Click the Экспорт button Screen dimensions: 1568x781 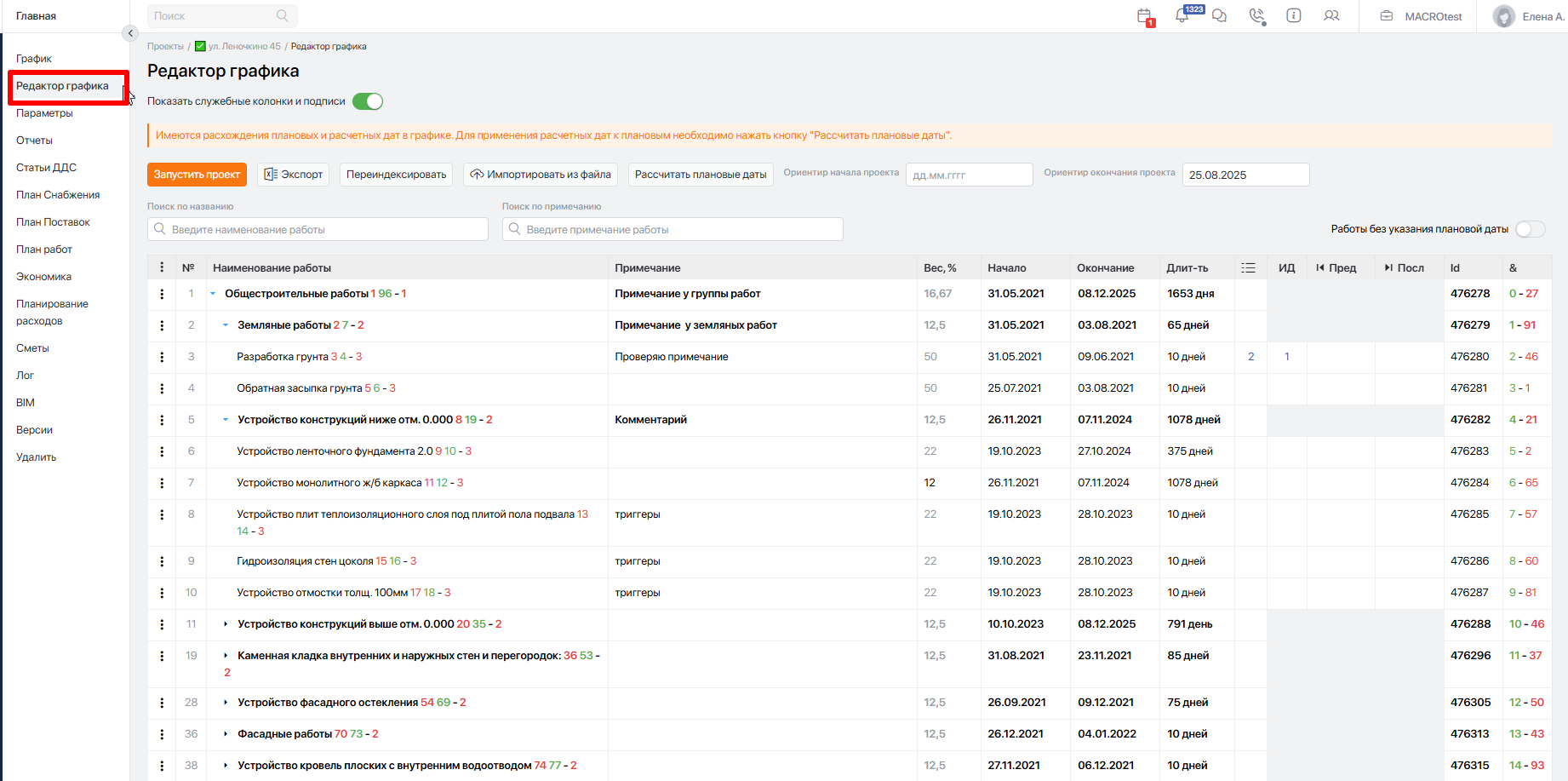click(x=294, y=175)
